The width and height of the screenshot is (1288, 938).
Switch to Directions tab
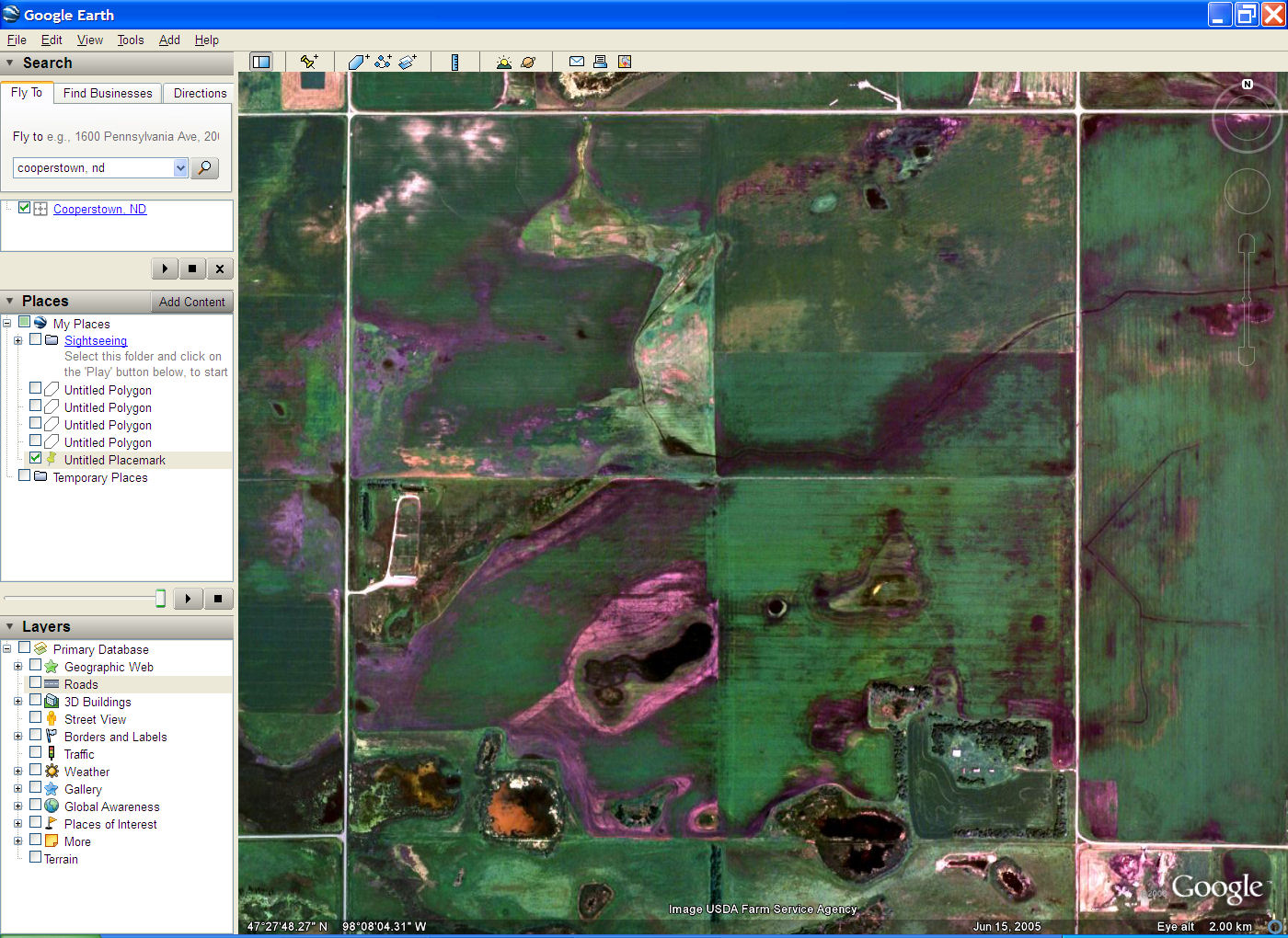click(x=200, y=93)
